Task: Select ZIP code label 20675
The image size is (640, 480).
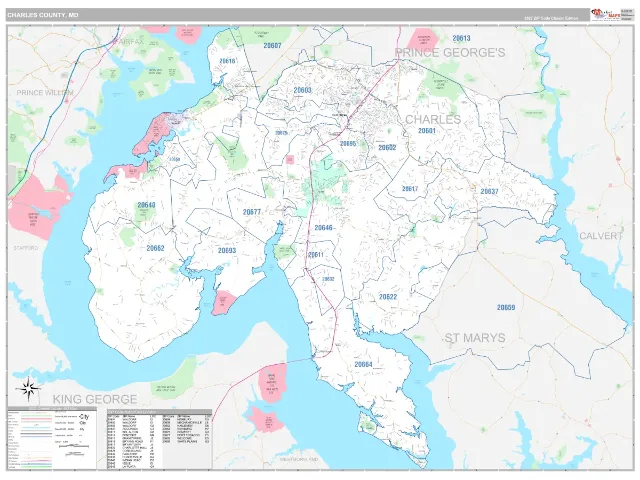Action: 281,133
